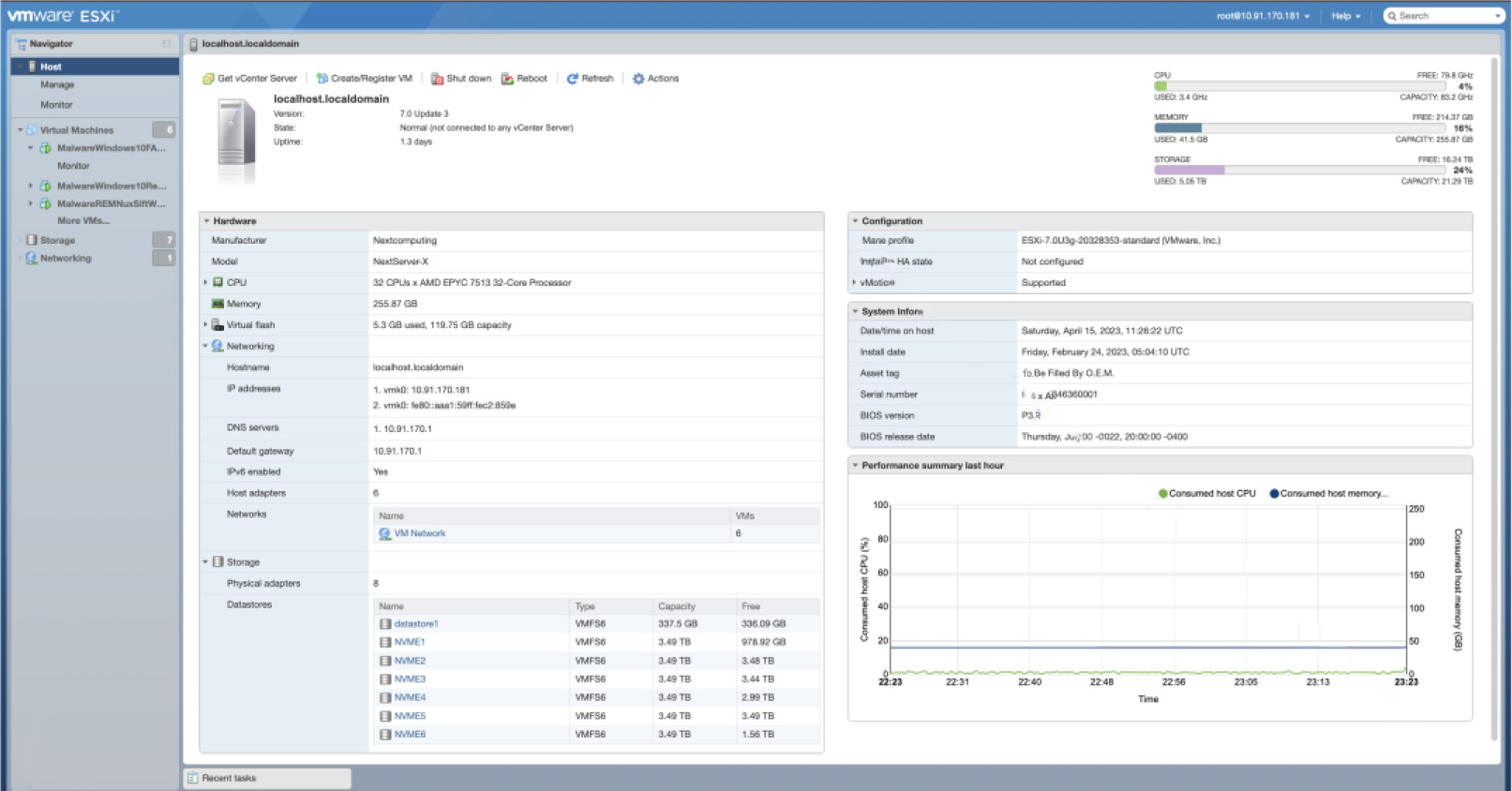Open the NVME3 datastore link
This screenshot has width=1512, height=791.
[410, 679]
